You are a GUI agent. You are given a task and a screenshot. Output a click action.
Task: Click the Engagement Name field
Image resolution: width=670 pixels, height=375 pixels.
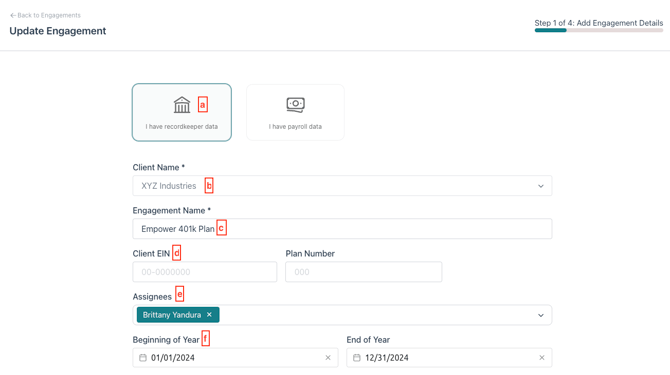coord(342,229)
